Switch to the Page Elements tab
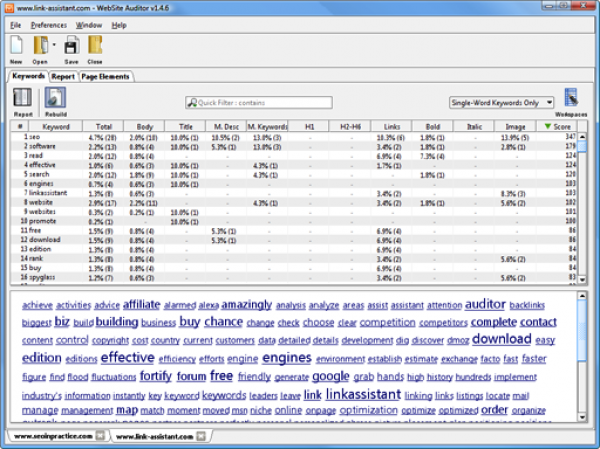Screen dimensions: 600x449 (106, 76)
